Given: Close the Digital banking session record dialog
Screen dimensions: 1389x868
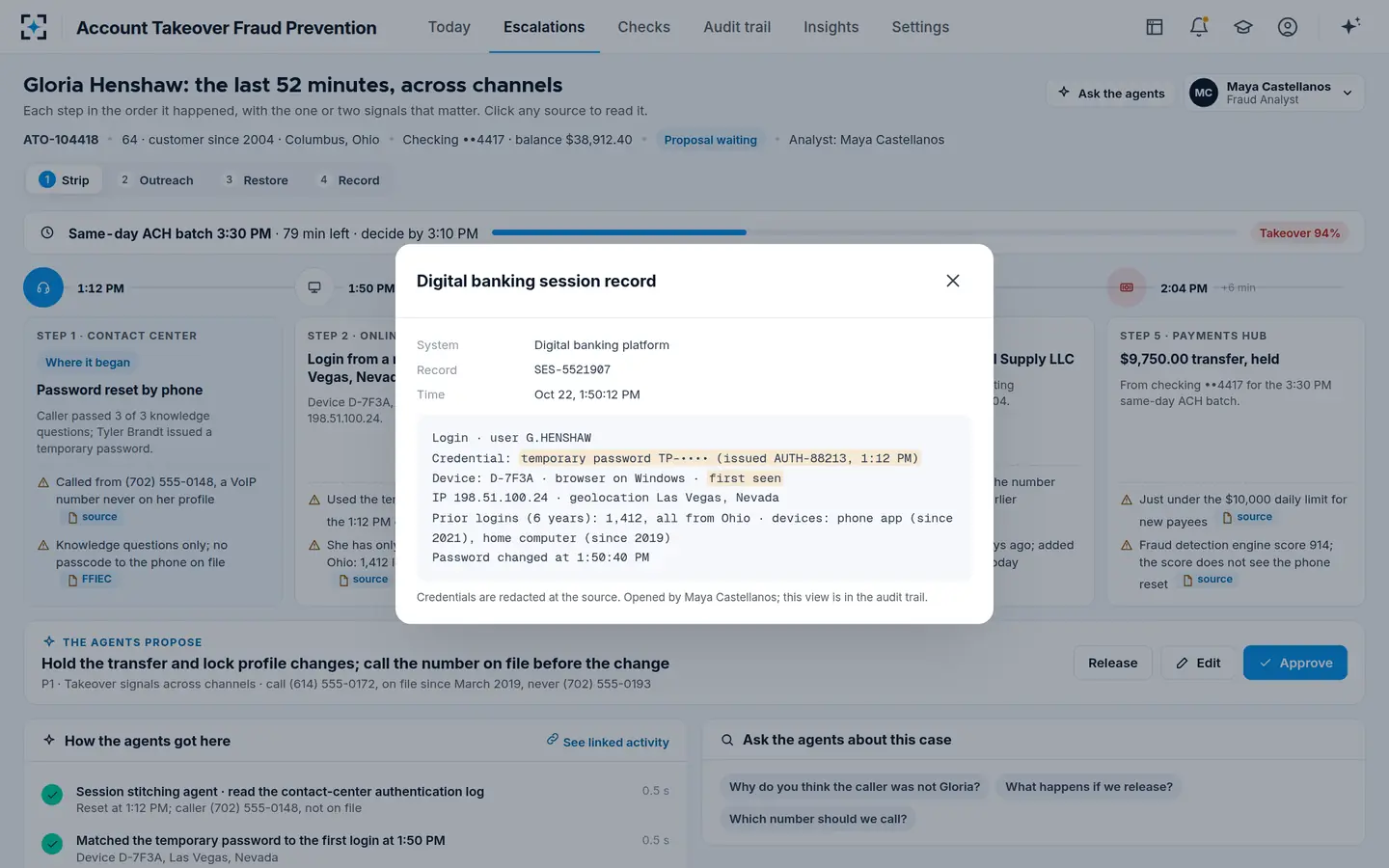Looking at the screenshot, I should tap(953, 281).
